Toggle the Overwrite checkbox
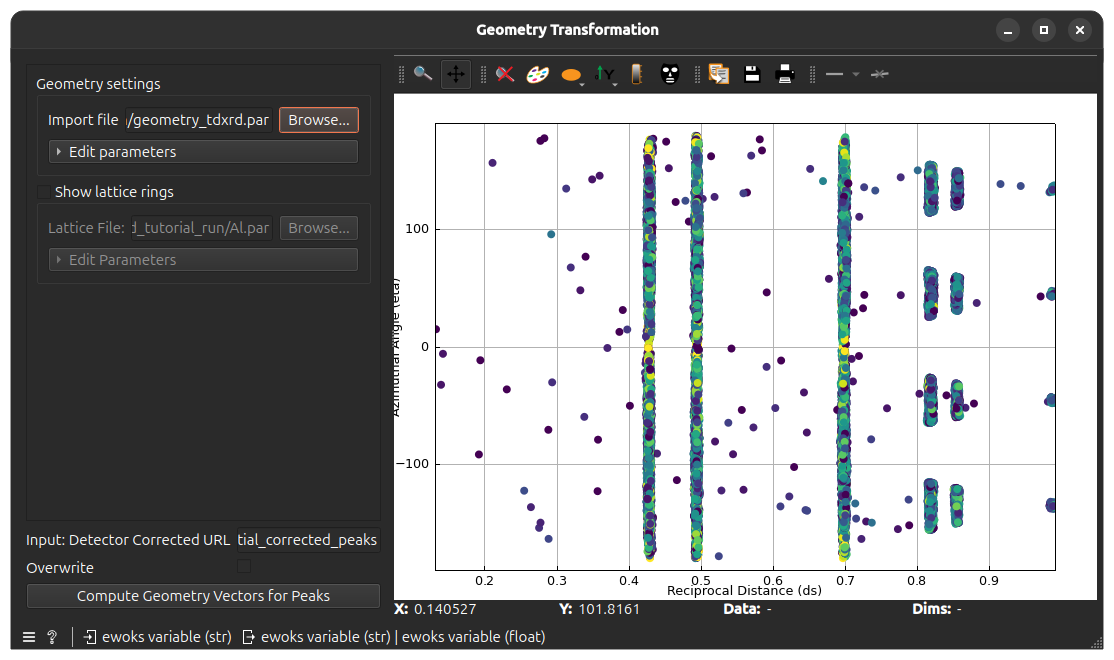Viewport: 1114px width, 660px height. pyautogui.click(x=244, y=567)
